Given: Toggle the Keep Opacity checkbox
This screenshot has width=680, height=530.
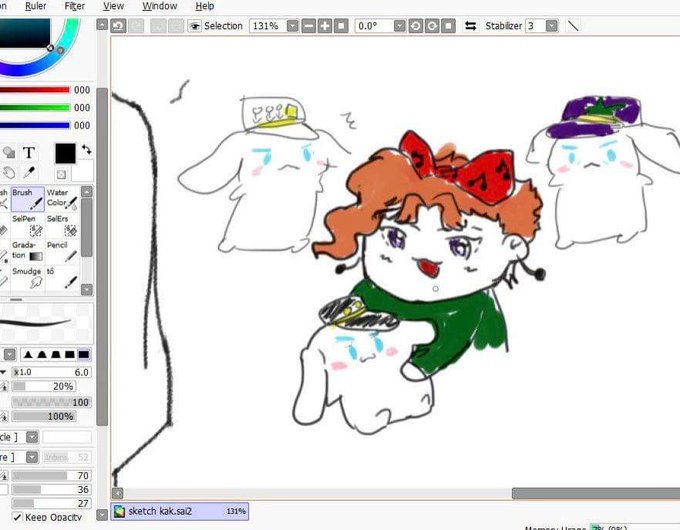Looking at the screenshot, I should pos(17,517).
